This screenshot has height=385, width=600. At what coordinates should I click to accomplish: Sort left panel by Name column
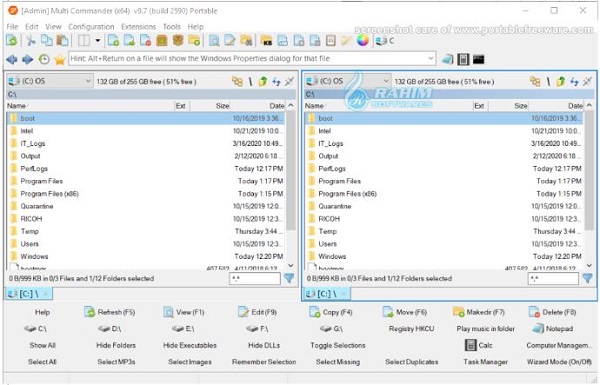click(90, 106)
